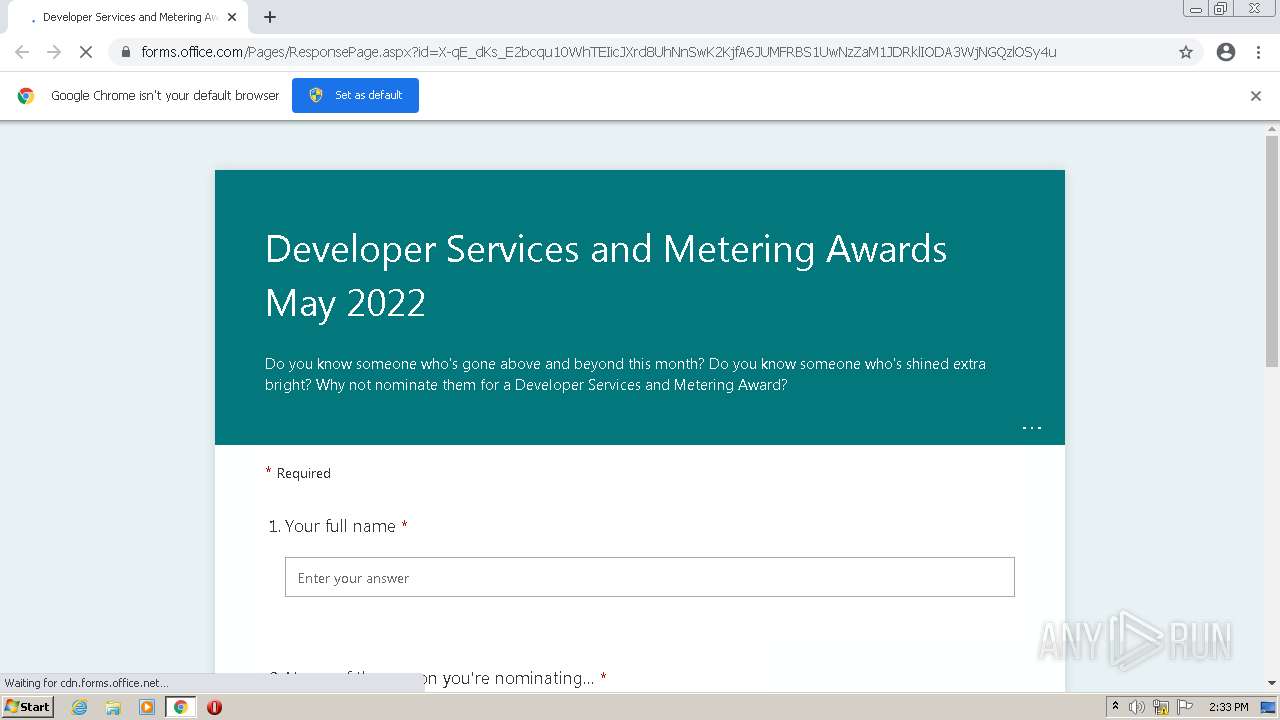The image size is (1280, 720).
Task: Open the form's more options ellipsis
Action: point(1032,428)
